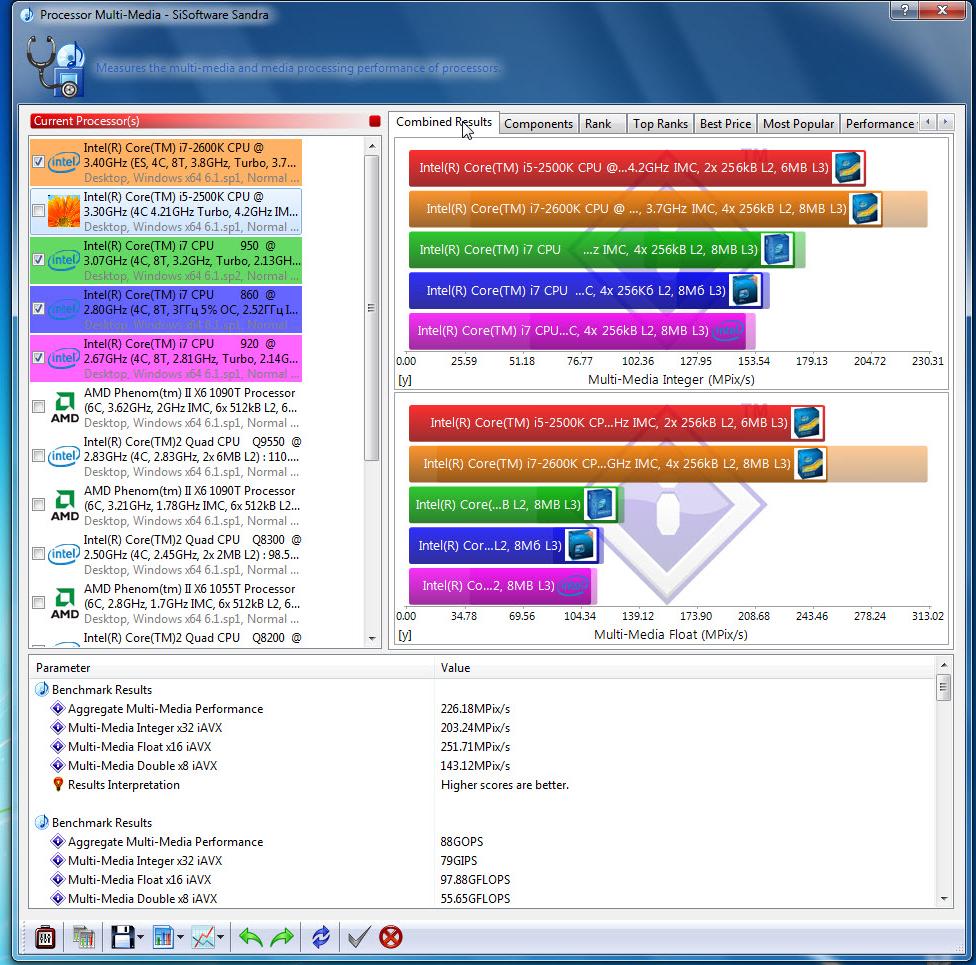Check the Core2 Quad Q9550 checkbox
976x965 pixels.
38,456
